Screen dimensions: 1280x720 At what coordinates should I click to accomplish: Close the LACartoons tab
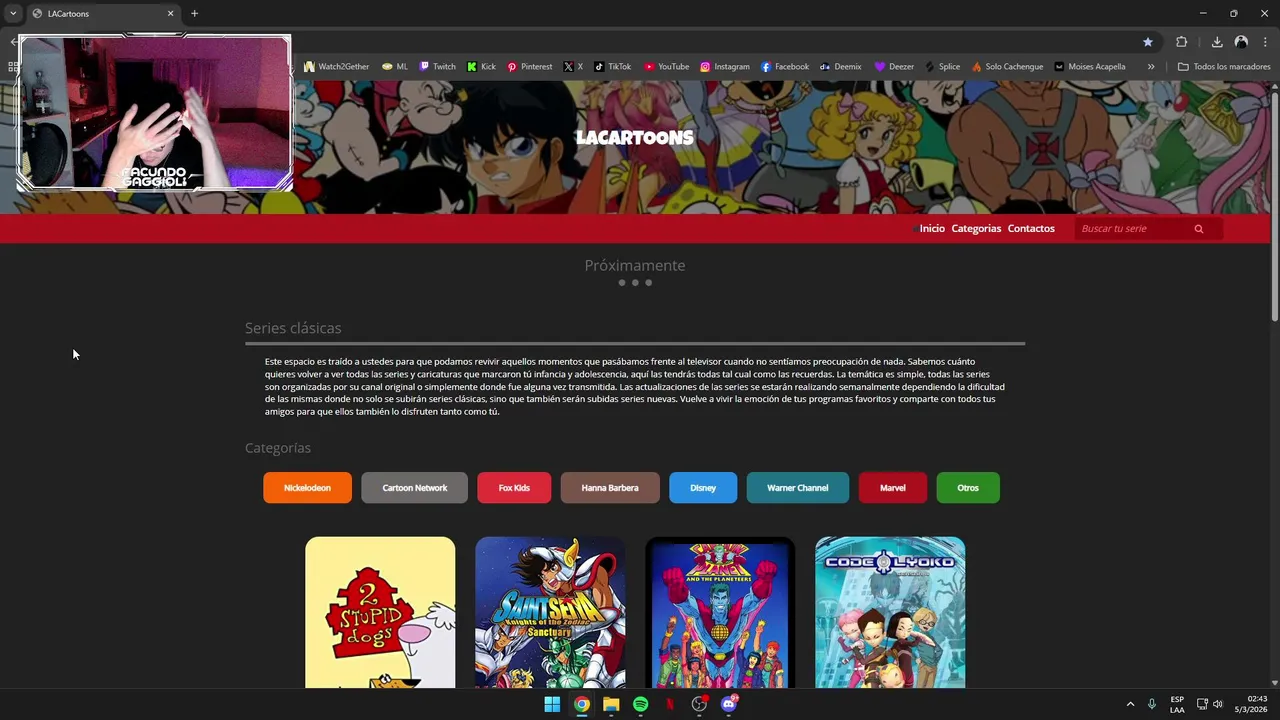tap(170, 14)
